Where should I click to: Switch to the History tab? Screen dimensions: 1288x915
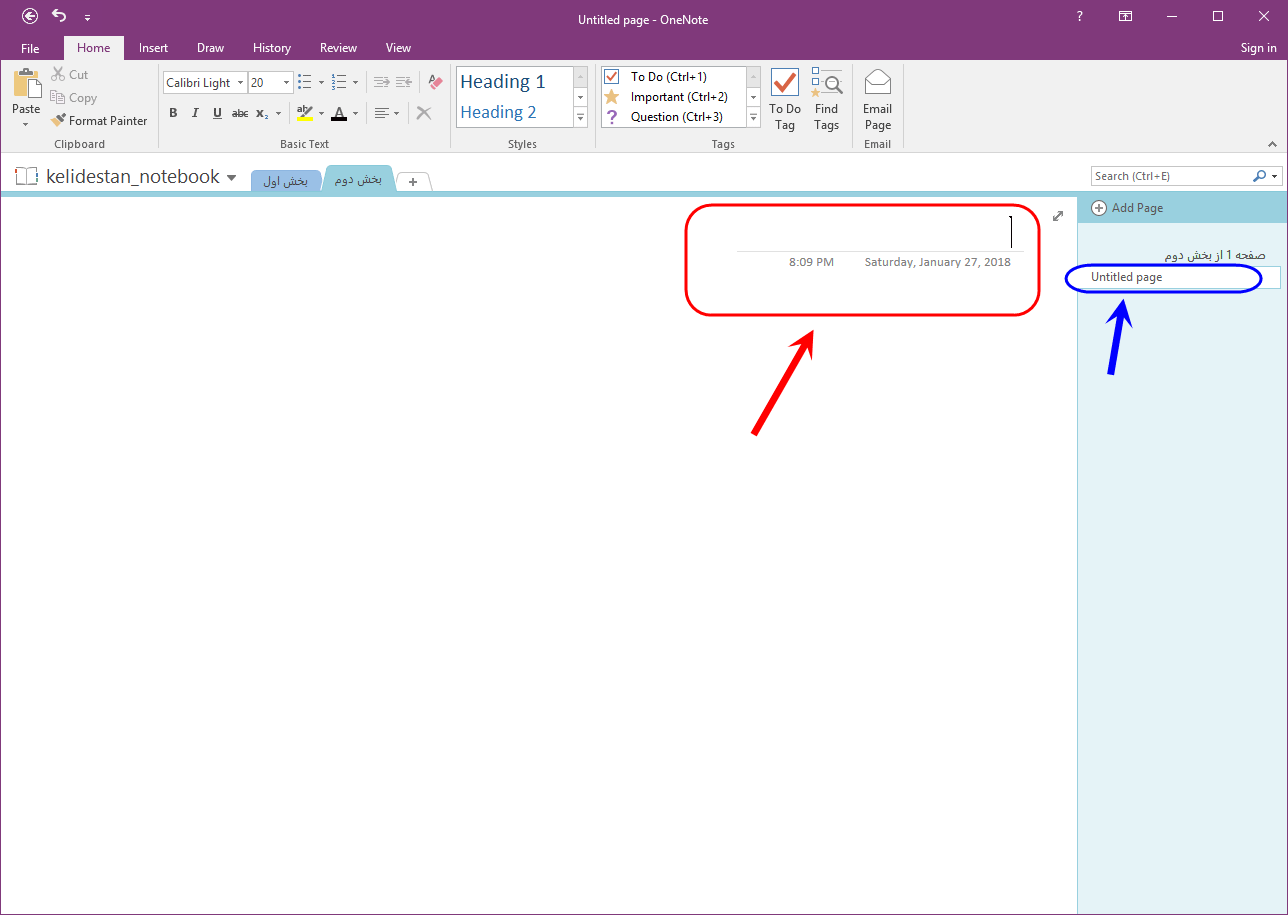coord(272,48)
